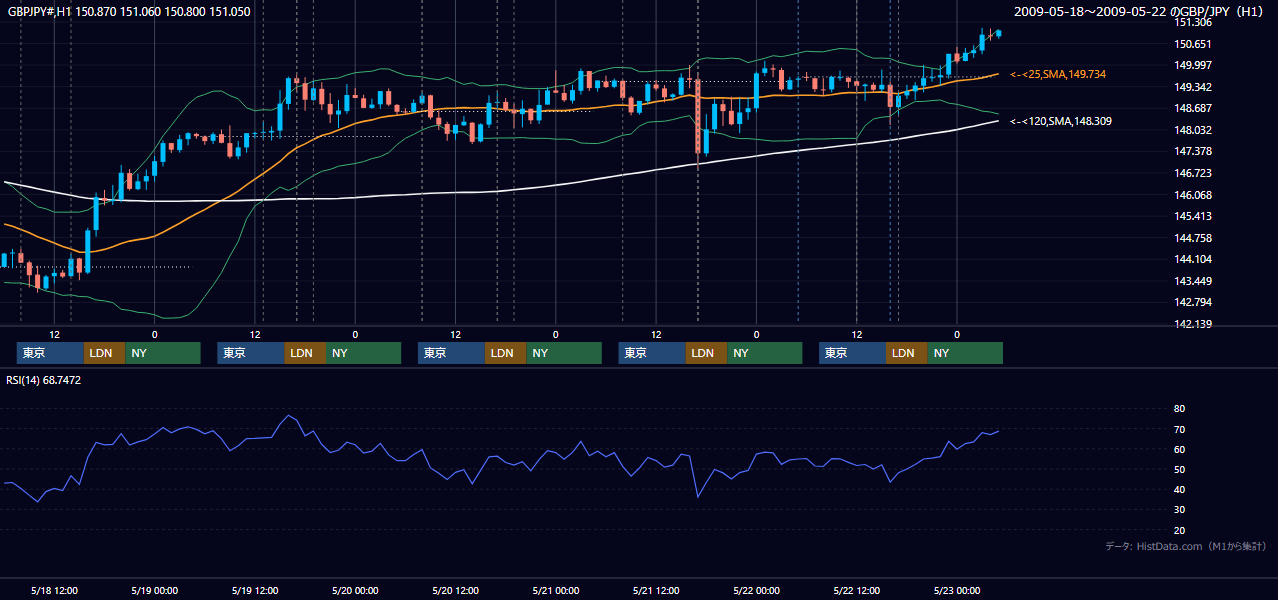This screenshot has width=1278, height=600.
Task: Click the HistData.com data source credit
Action: pyautogui.click(x=1185, y=546)
